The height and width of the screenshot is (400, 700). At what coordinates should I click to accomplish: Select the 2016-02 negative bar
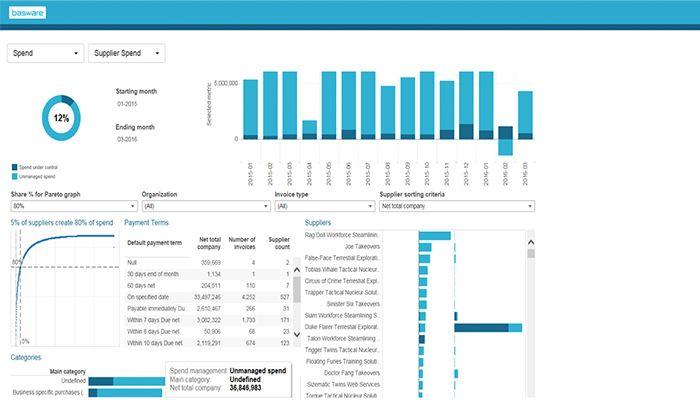click(505, 147)
